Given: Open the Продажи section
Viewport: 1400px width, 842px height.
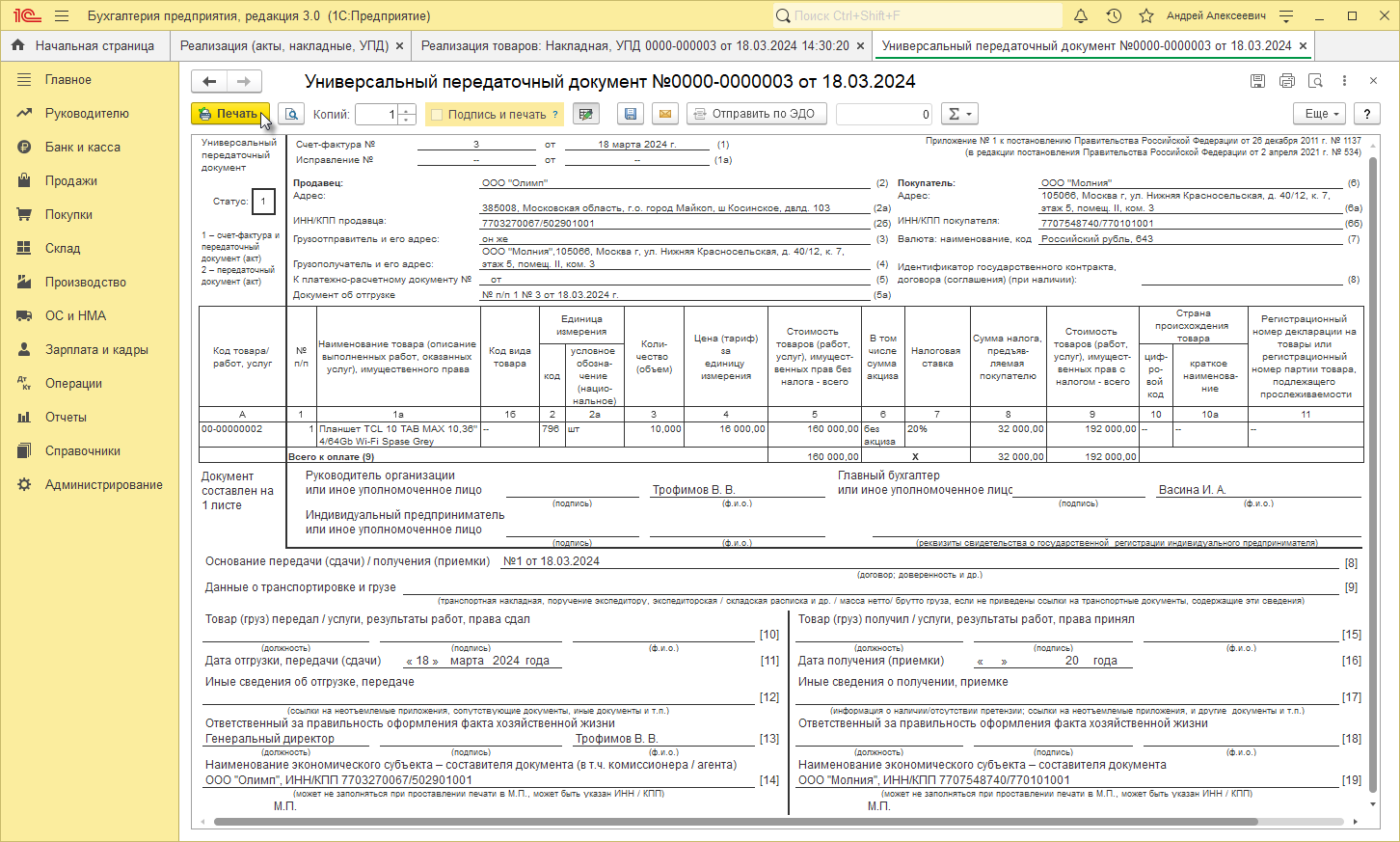Looking at the screenshot, I should click(x=90, y=181).
